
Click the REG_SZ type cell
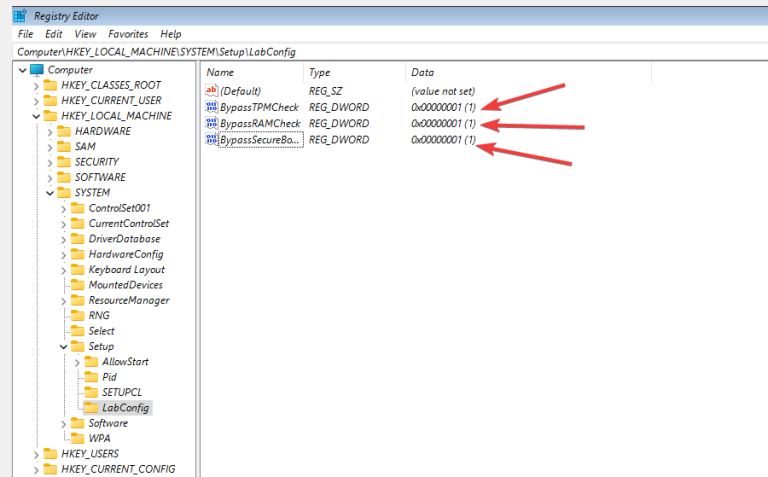(x=325, y=91)
